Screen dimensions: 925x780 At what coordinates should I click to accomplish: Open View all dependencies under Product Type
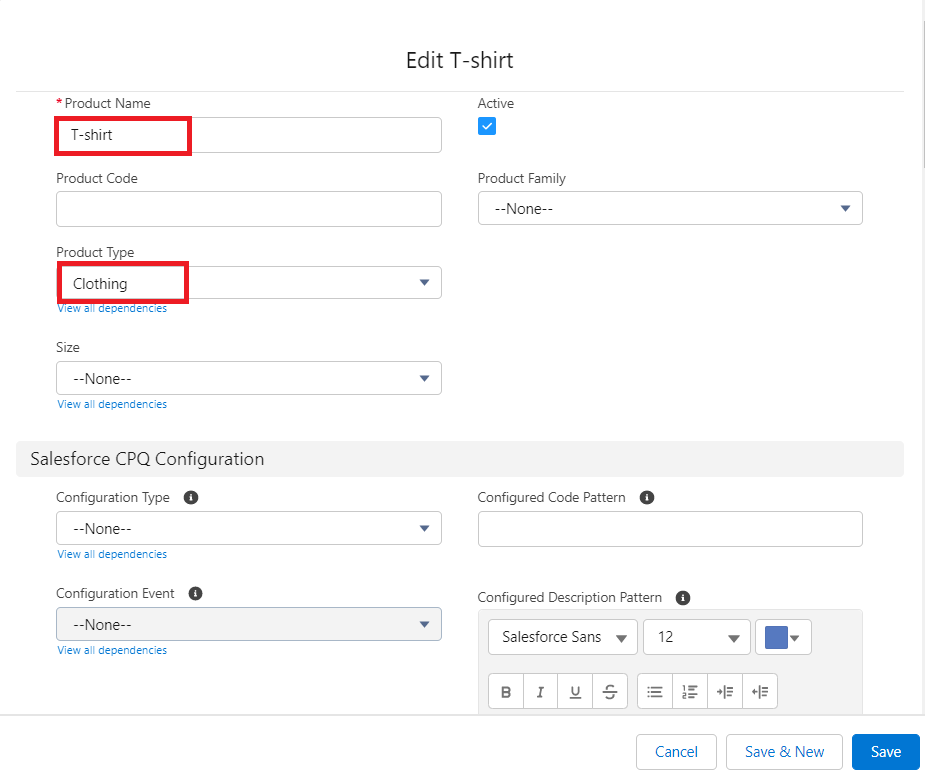[x=112, y=309]
